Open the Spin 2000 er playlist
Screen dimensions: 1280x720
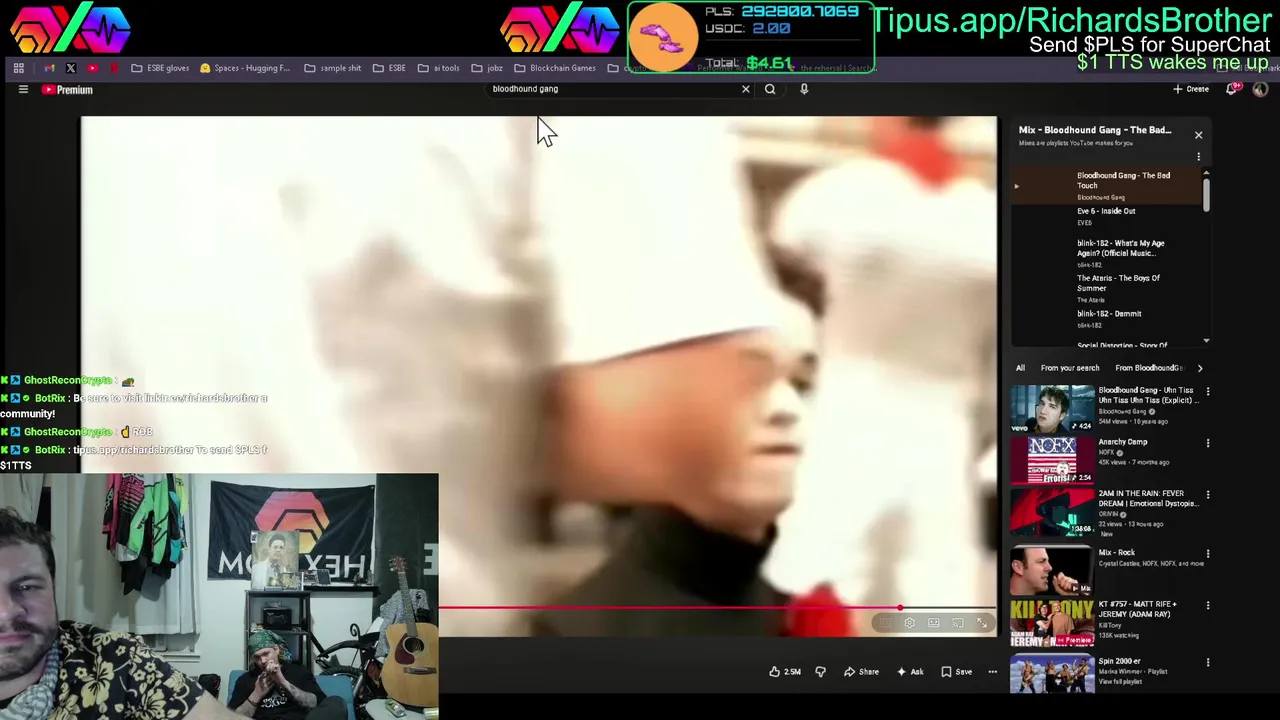pyautogui.click(x=1052, y=673)
